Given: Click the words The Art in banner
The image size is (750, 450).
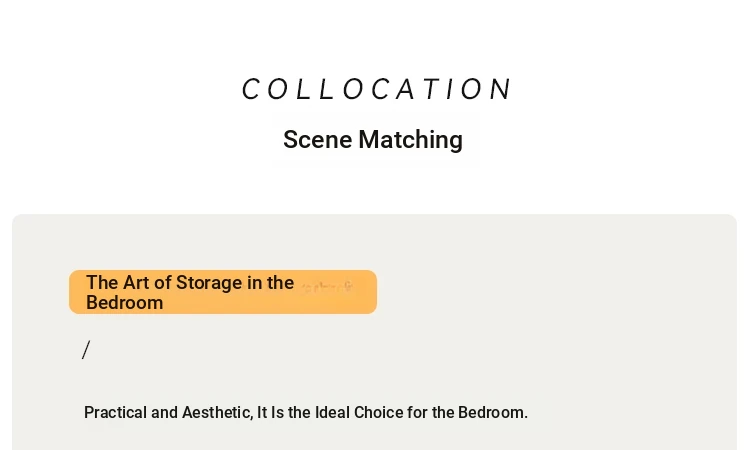Looking at the screenshot, I should [x=118, y=283].
